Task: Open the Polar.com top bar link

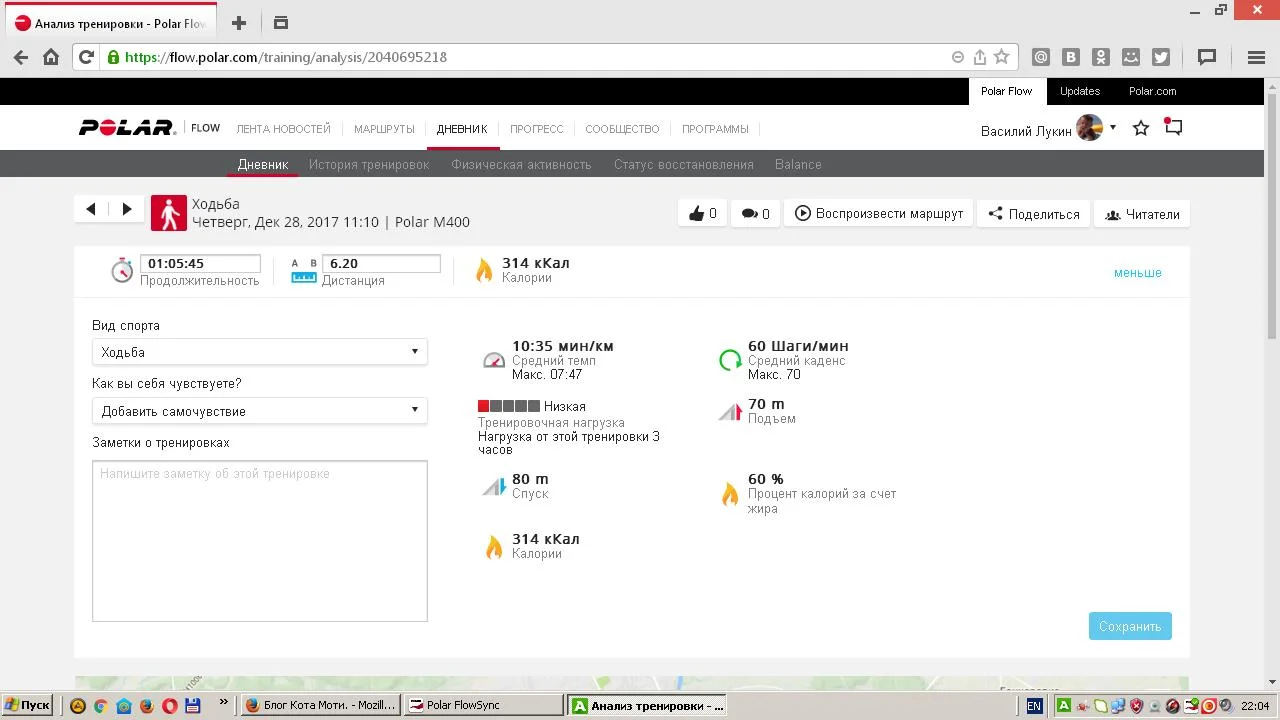Action: pos(1153,91)
